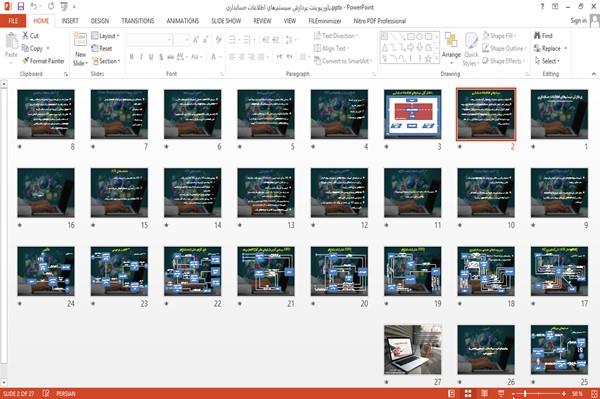600x399 pixels.
Task: Toggle Bold formatting button
Action: click(132, 57)
